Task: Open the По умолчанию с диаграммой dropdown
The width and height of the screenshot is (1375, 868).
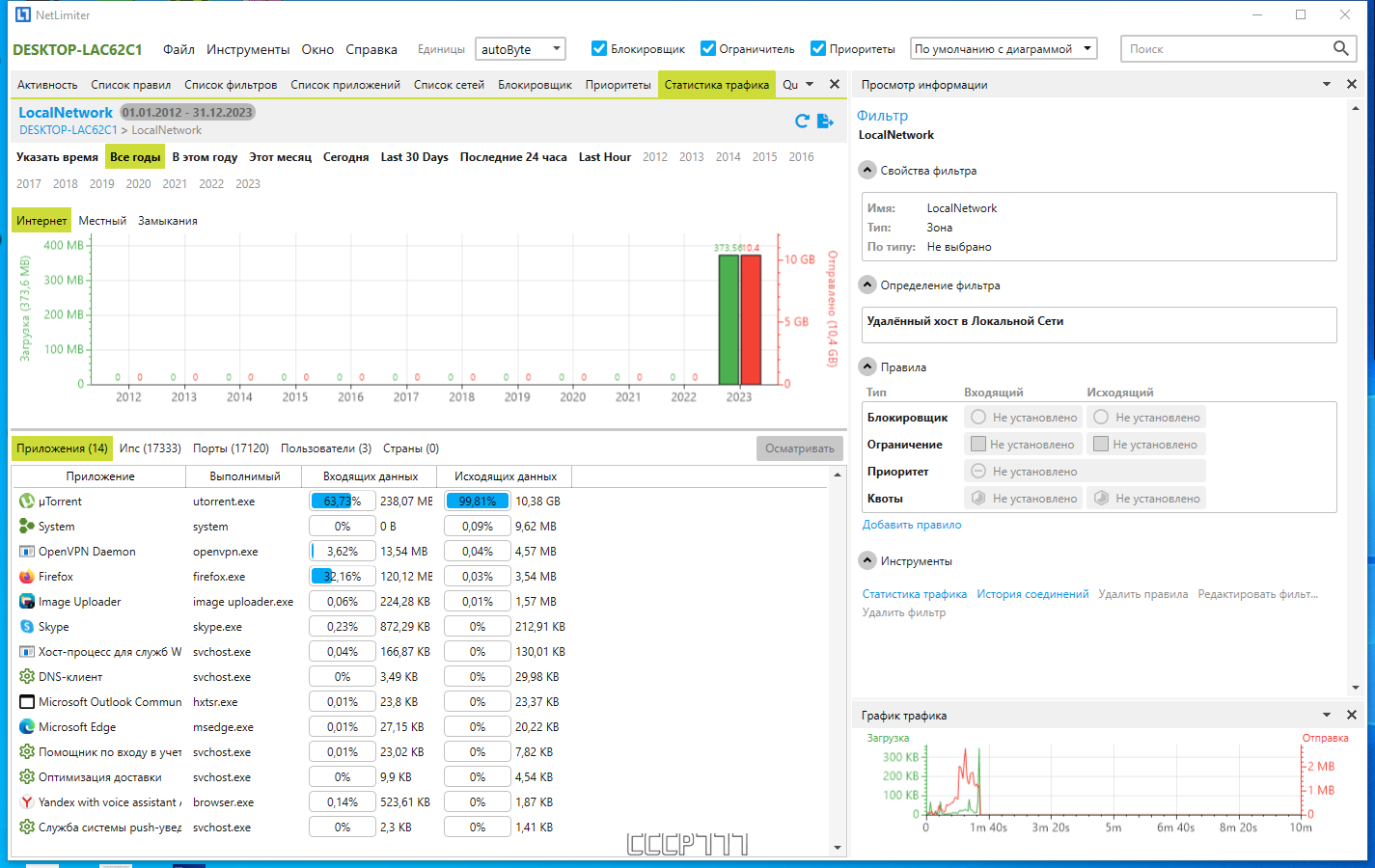Action: (x=1004, y=49)
